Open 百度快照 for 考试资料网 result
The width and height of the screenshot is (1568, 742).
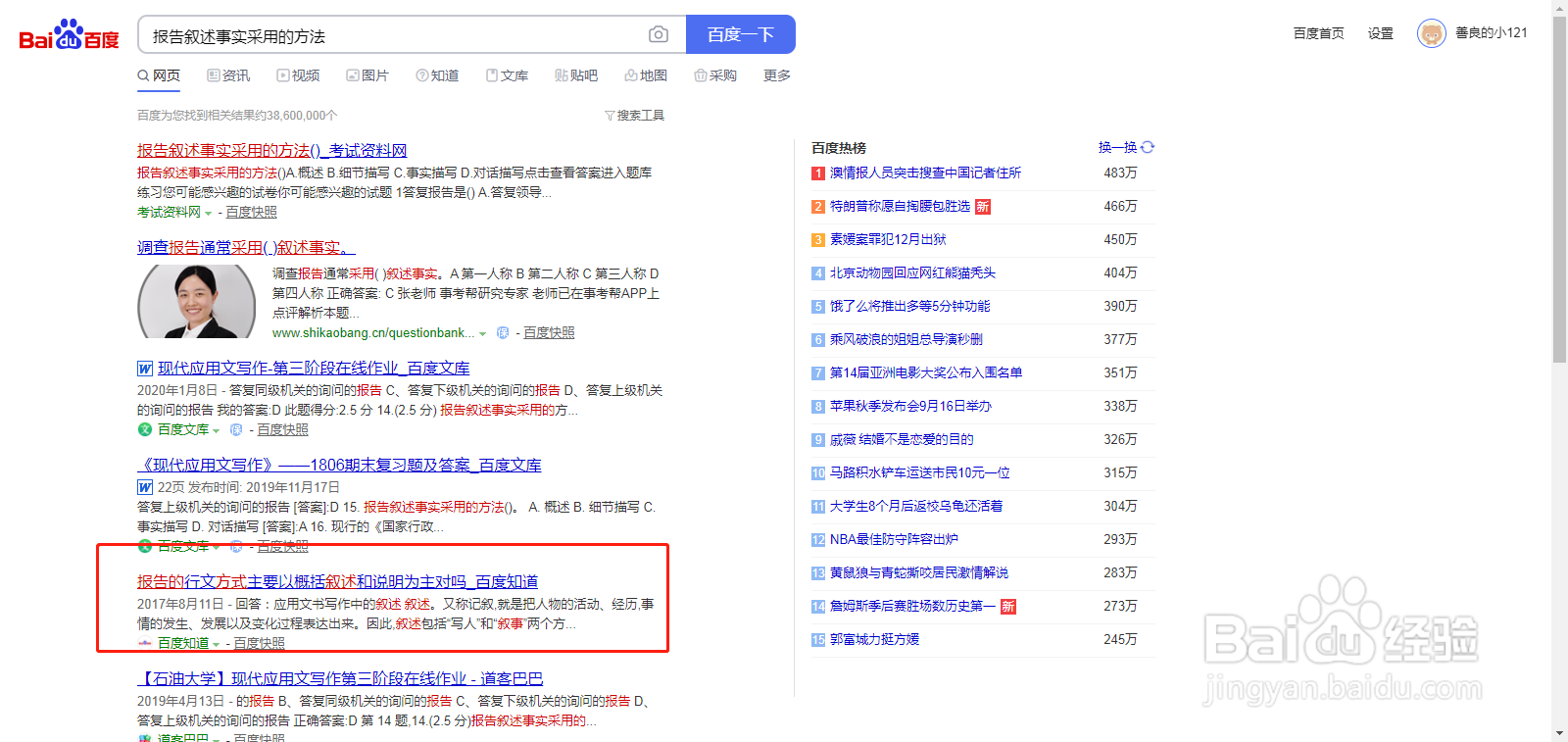[251, 212]
